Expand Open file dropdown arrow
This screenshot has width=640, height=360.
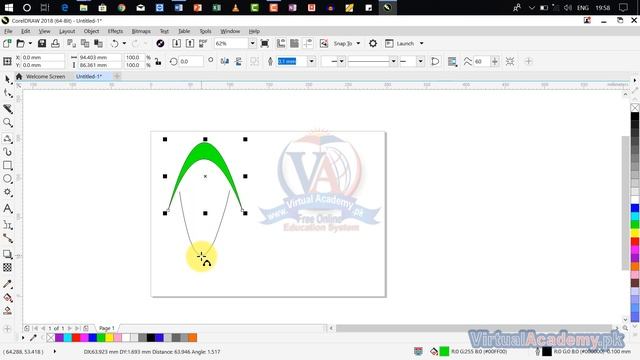coord(30,43)
